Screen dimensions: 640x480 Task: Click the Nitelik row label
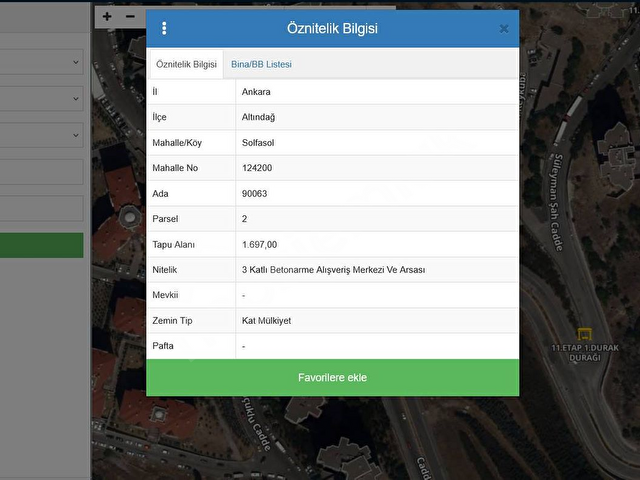[x=165, y=270]
